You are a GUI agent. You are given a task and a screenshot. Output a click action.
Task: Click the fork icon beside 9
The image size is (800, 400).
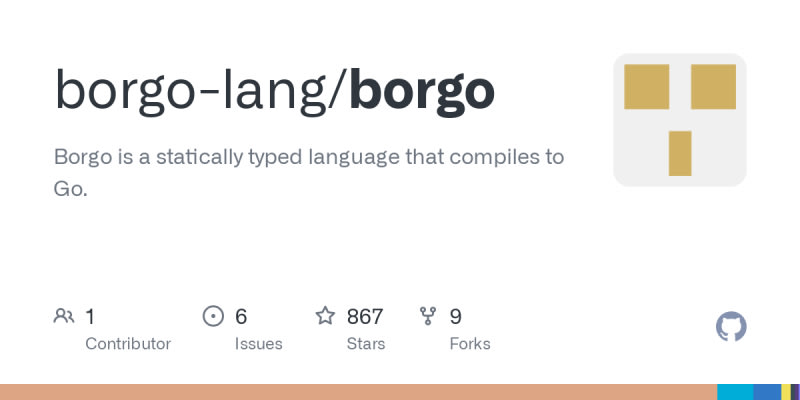[428, 316]
